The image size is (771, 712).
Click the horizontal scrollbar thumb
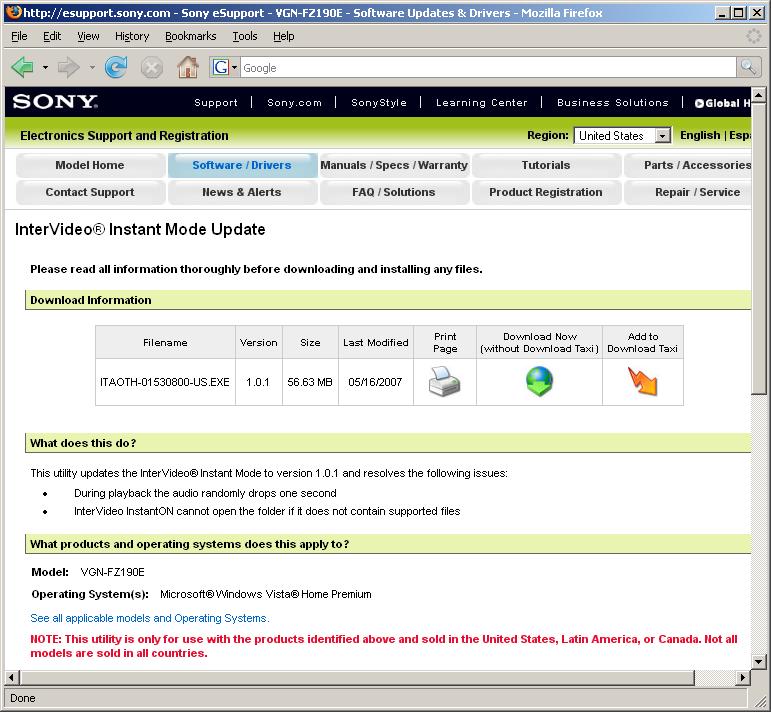coord(357,678)
